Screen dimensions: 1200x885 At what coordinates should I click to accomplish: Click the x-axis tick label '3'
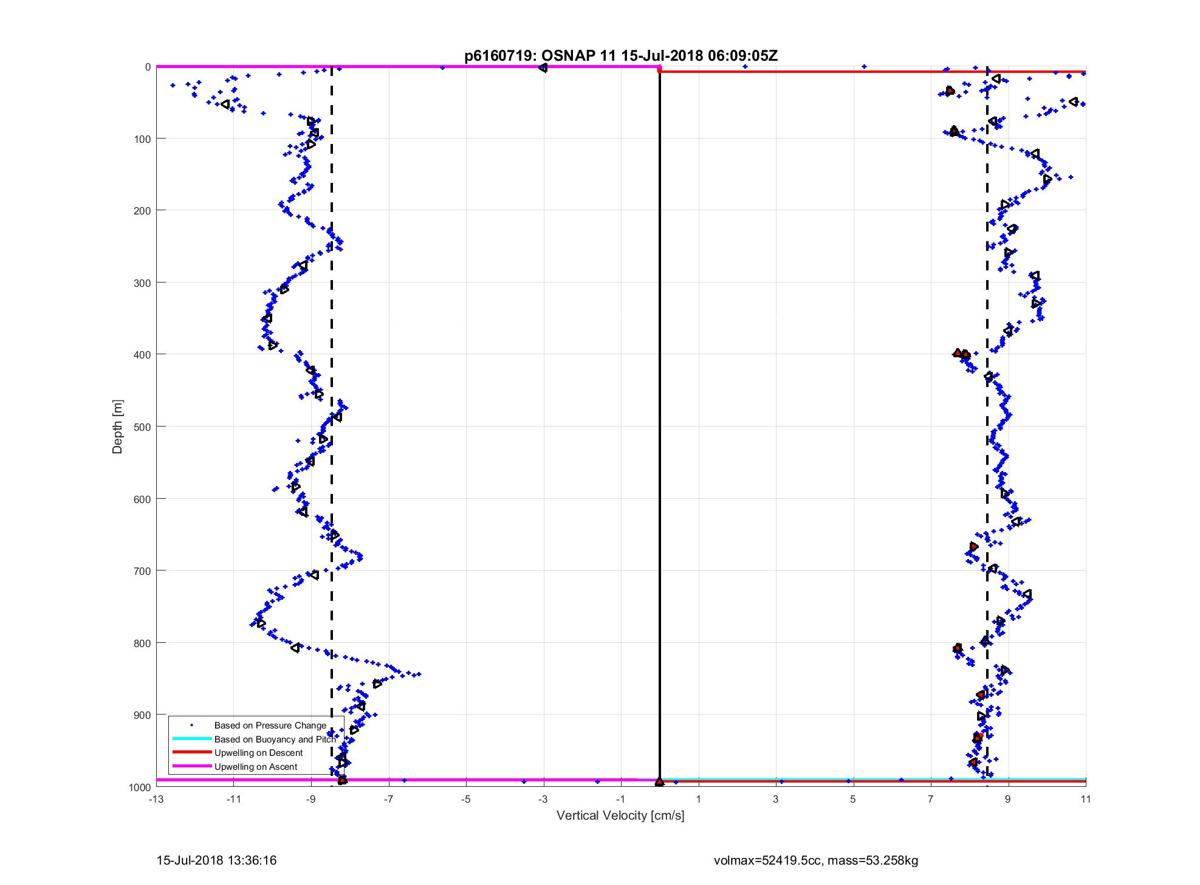(x=776, y=800)
